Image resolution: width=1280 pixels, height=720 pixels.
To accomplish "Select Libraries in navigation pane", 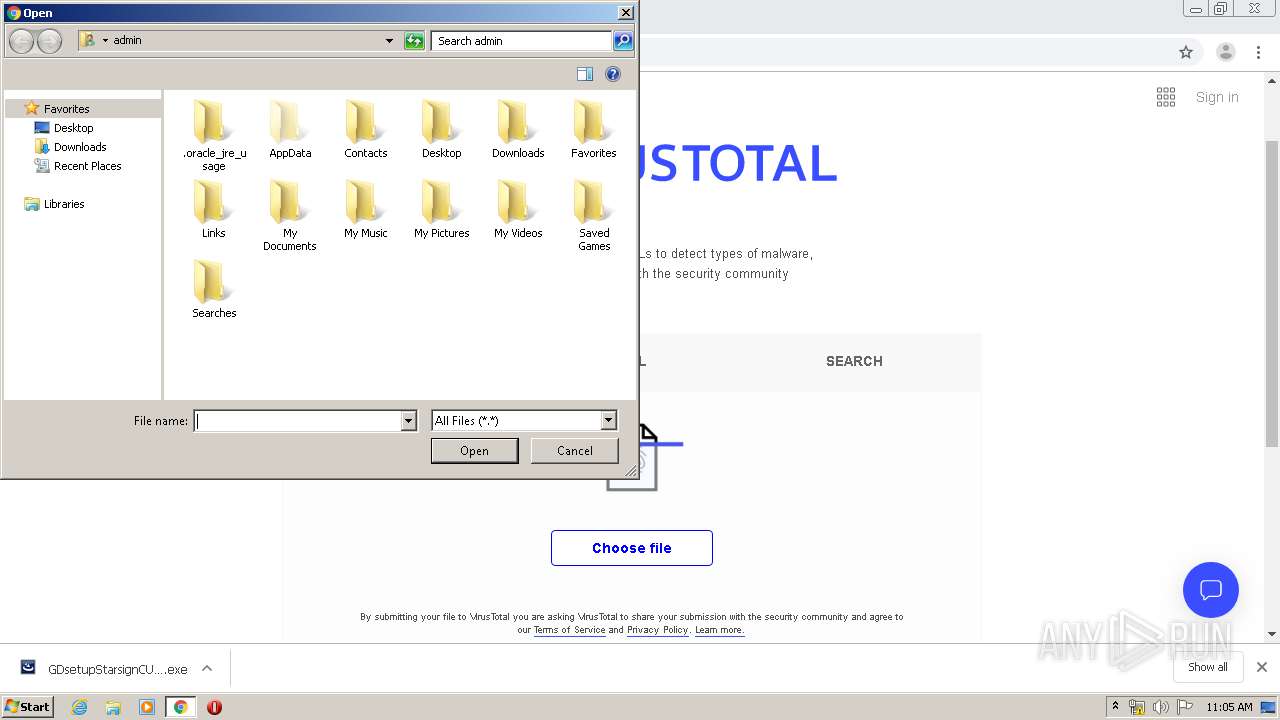I will coord(64,204).
